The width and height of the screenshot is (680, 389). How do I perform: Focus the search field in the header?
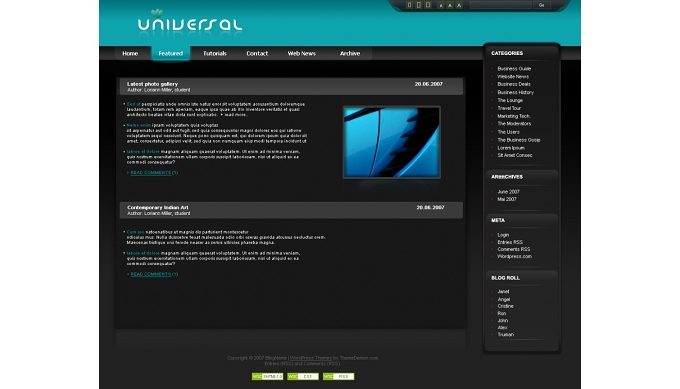click(x=500, y=5)
